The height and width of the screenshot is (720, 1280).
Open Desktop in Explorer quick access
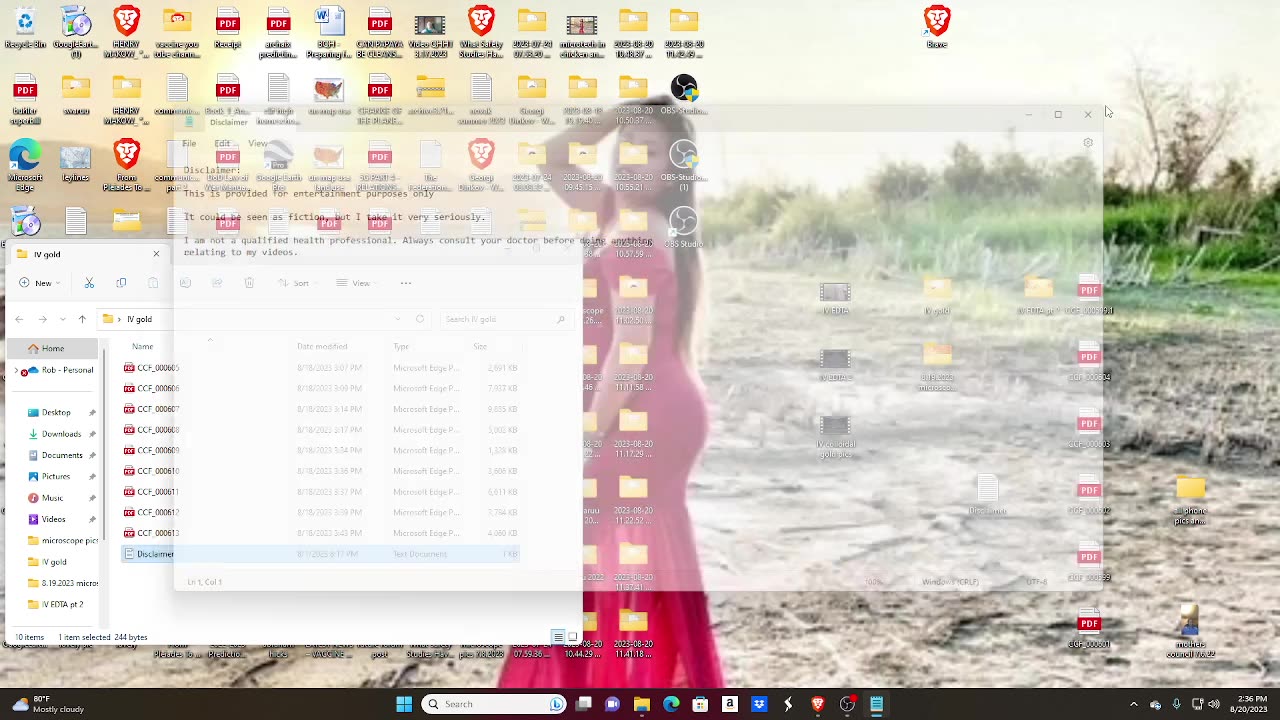click(x=56, y=413)
